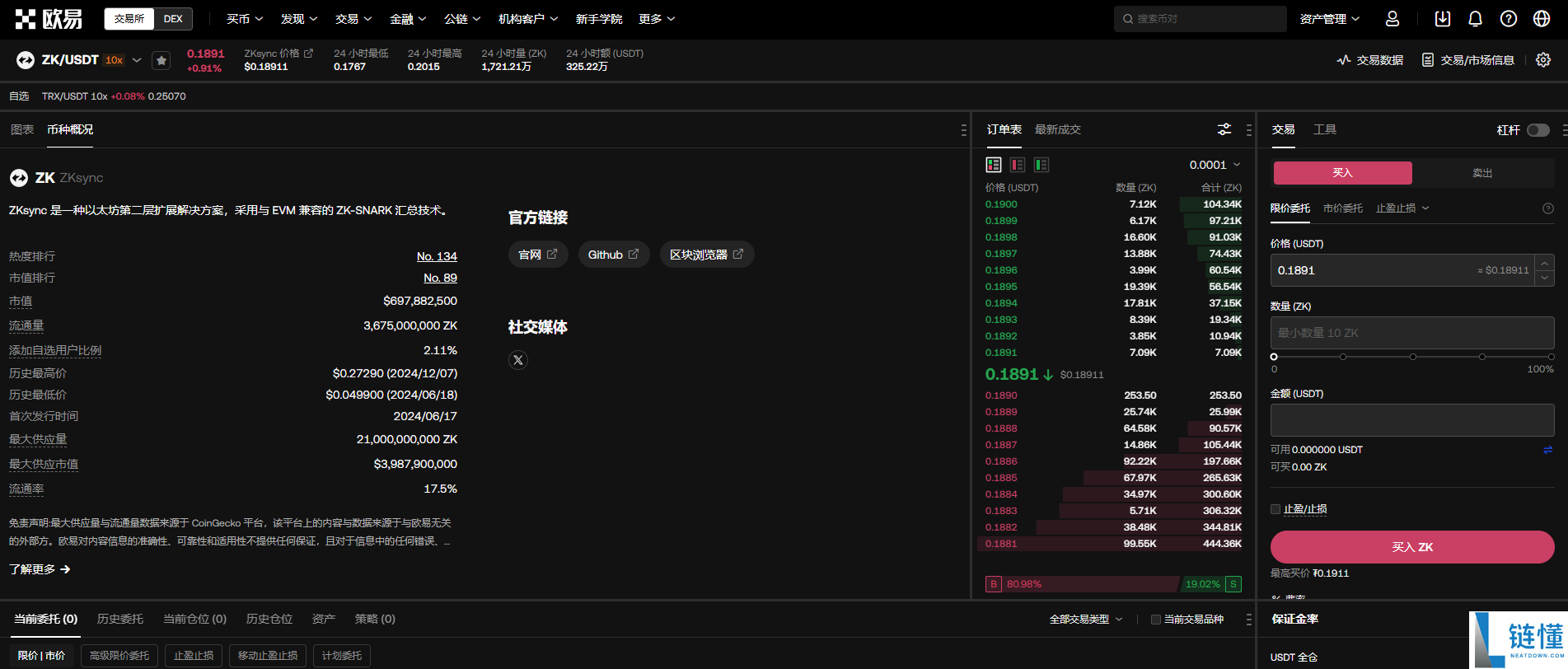Screen dimensions: 1568x669
Task: Switch to the 图表 tab
Action: [22, 129]
